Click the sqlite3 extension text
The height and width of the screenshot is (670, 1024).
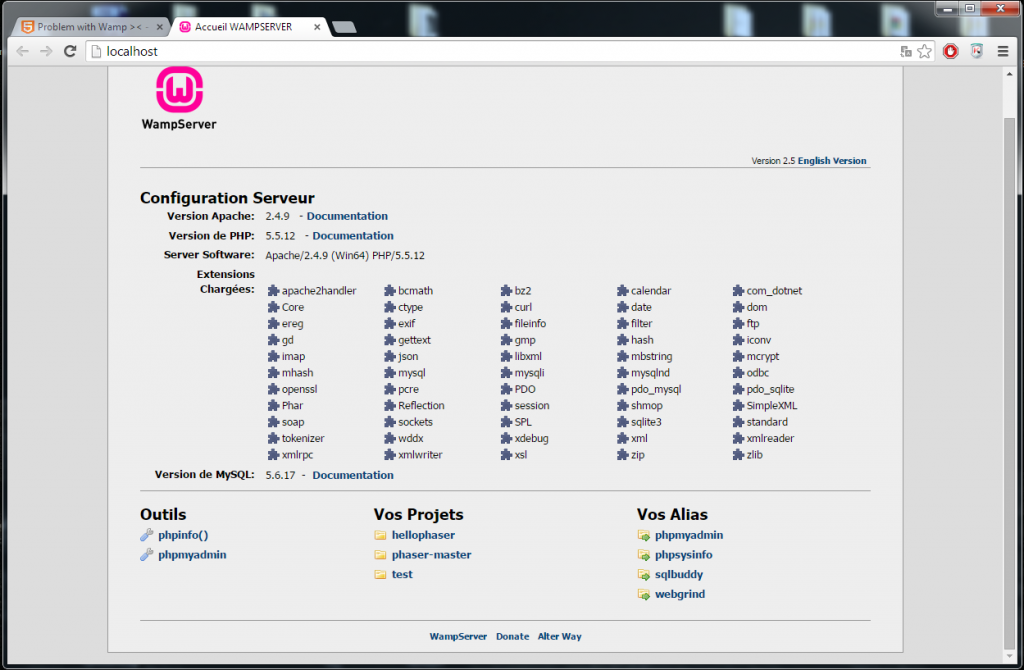tap(646, 422)
